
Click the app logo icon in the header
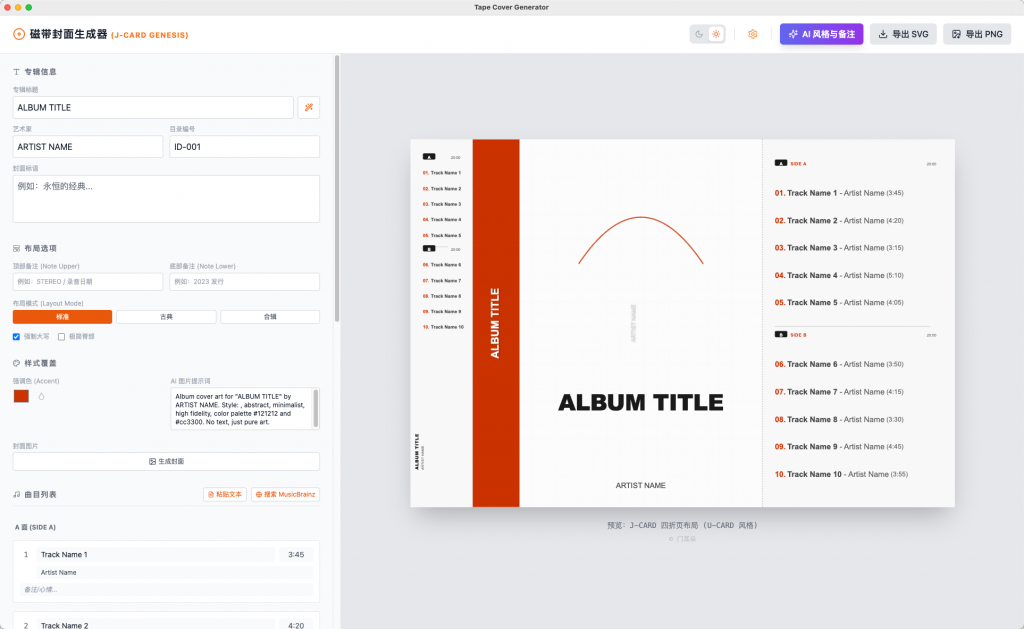[19, 34]
